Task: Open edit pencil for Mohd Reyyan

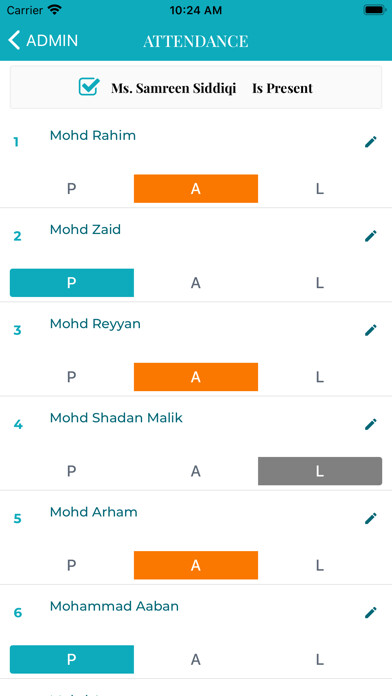Action: point(370,330)
